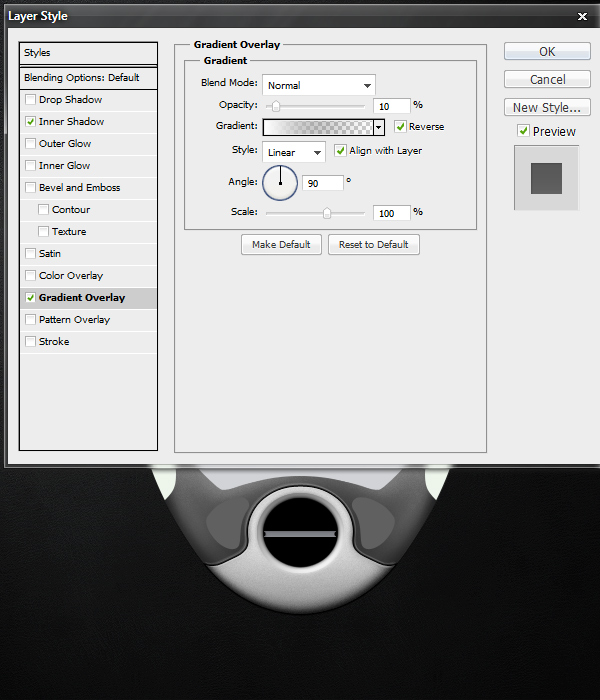Uncheck the Gradient Overlay checkbox

(30, 297)
